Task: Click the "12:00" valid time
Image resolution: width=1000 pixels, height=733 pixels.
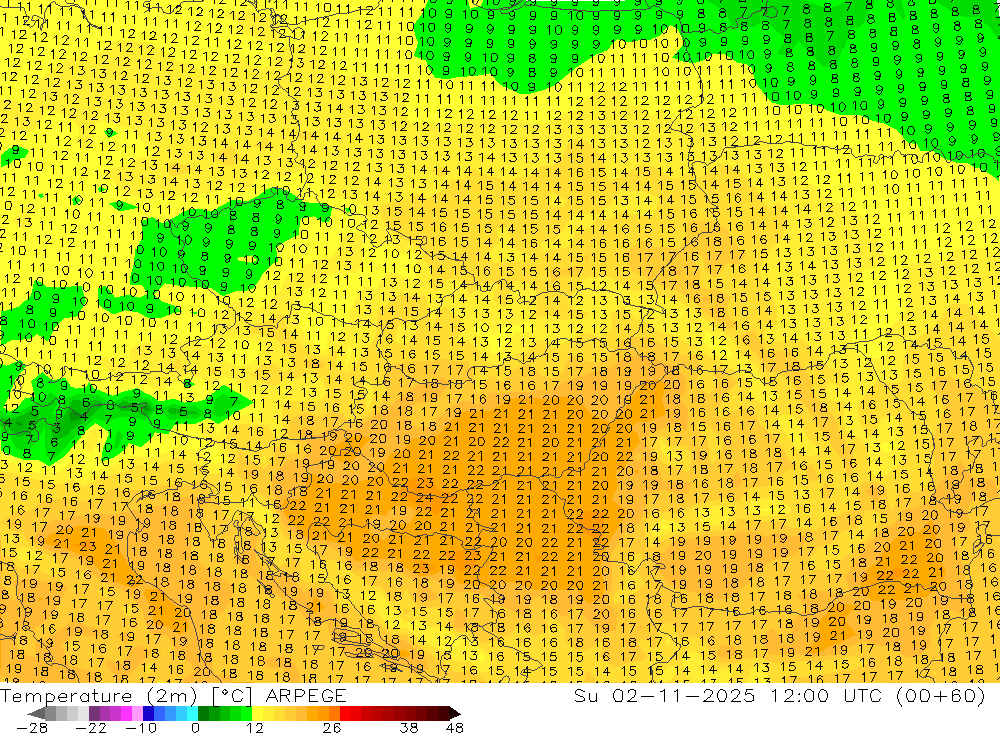Action: click(x=798, y=696)
